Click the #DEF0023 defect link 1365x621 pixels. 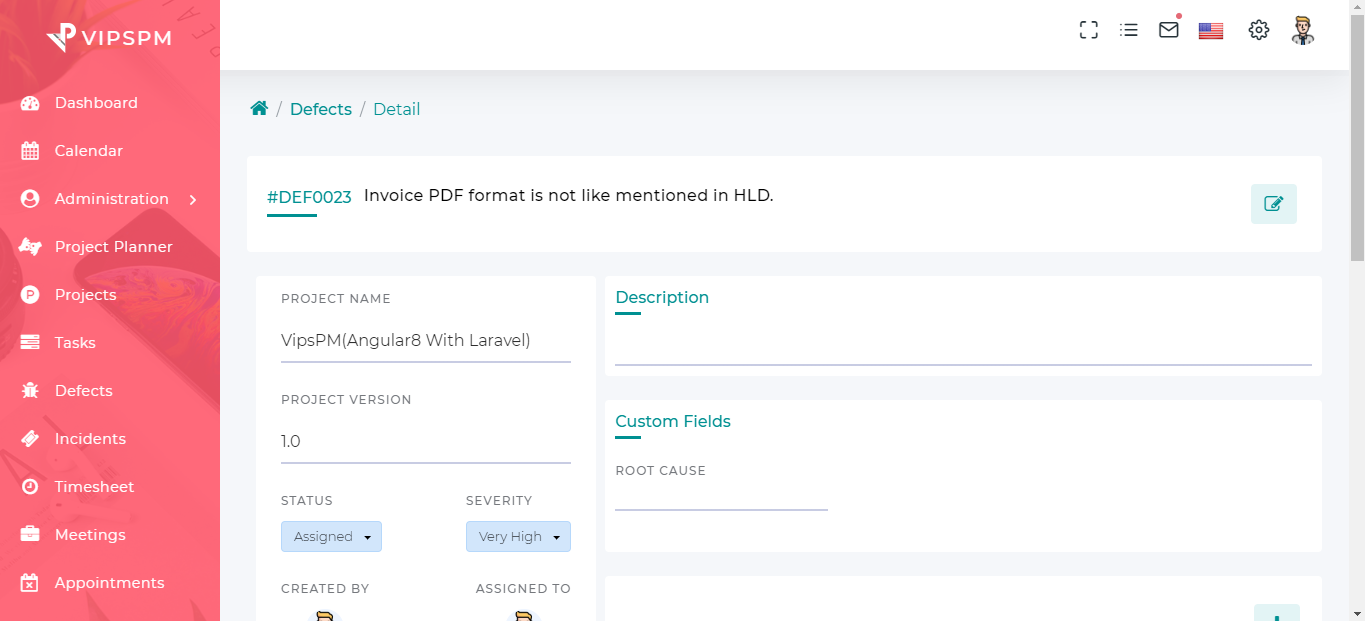308,197
